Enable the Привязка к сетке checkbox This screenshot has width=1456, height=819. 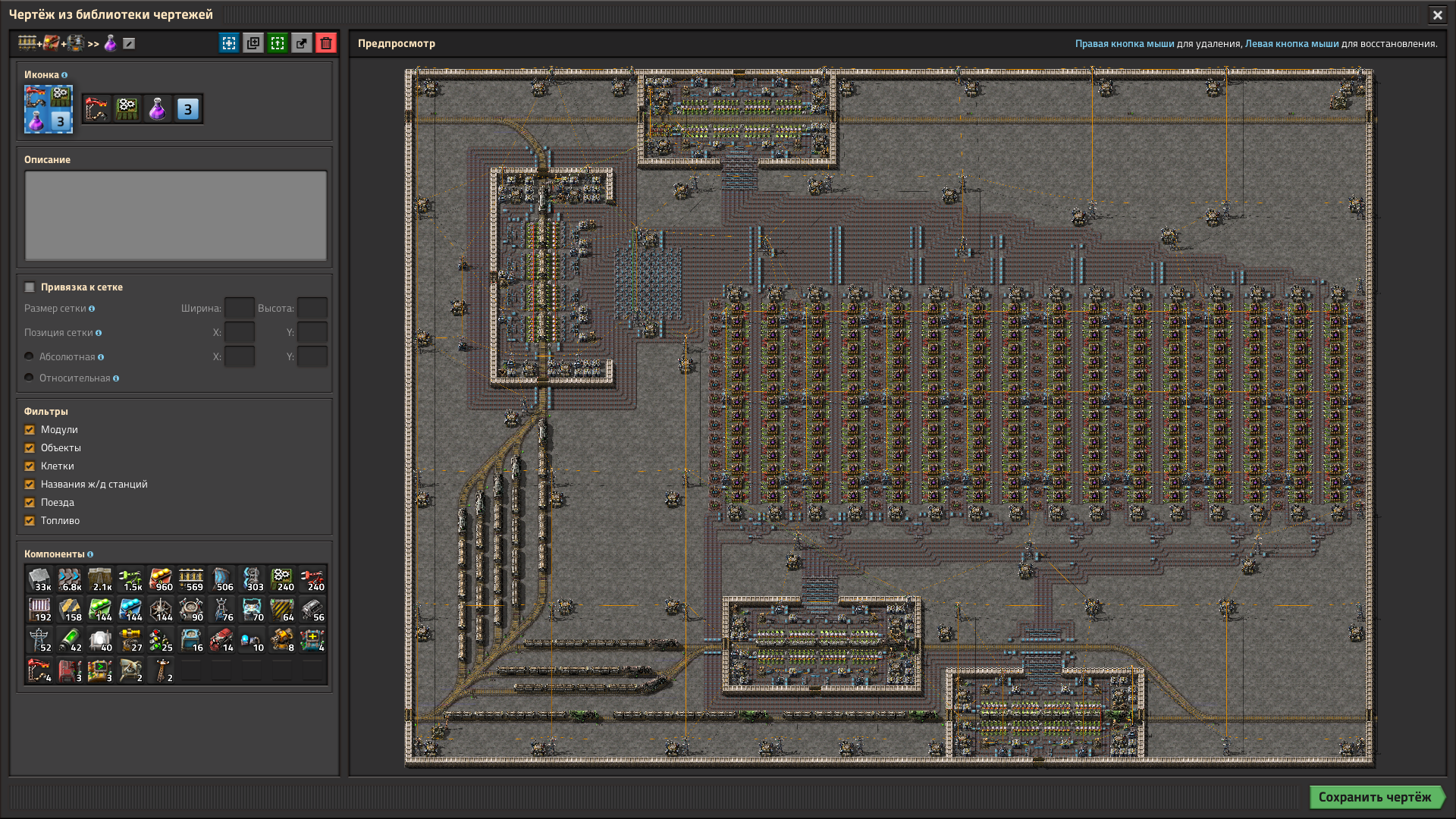pos(30,287)
